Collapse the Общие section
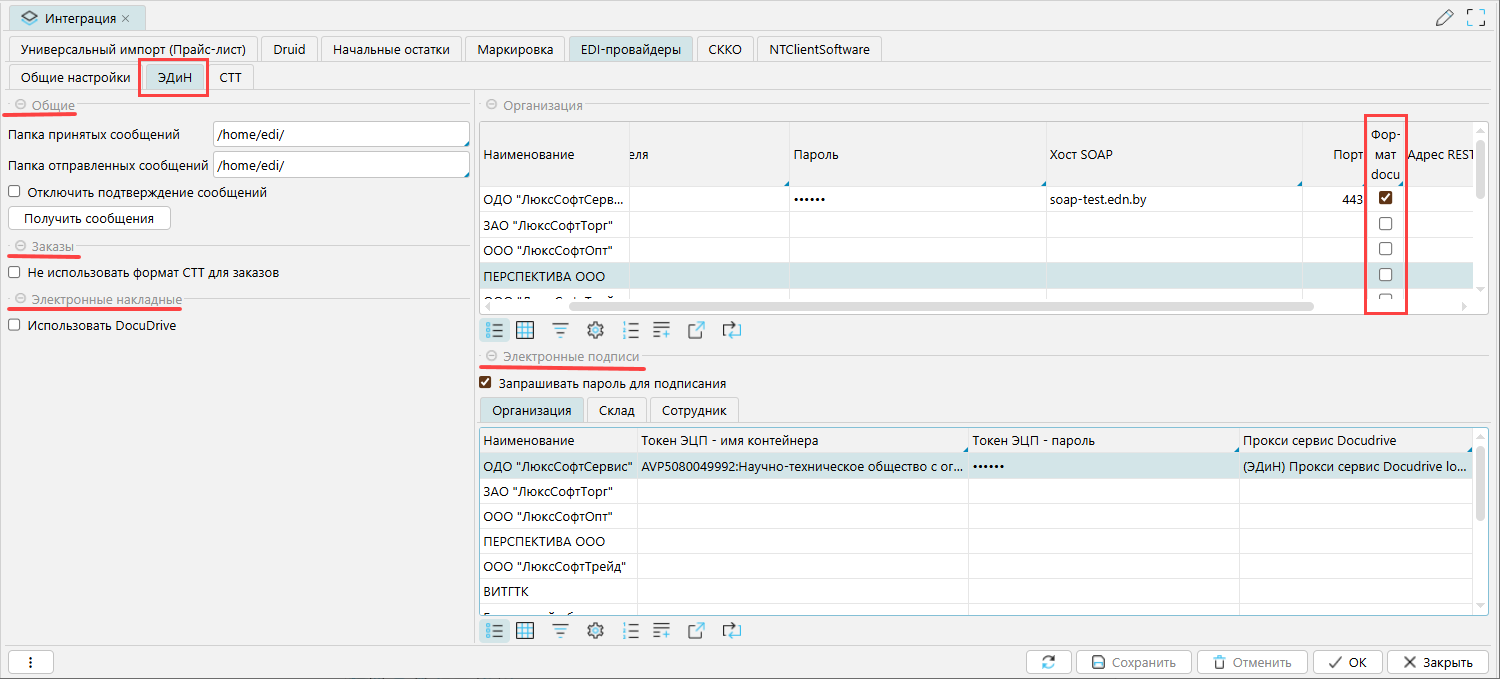The width and height of the screenshot is (1500, 679). tap(20, 105)
